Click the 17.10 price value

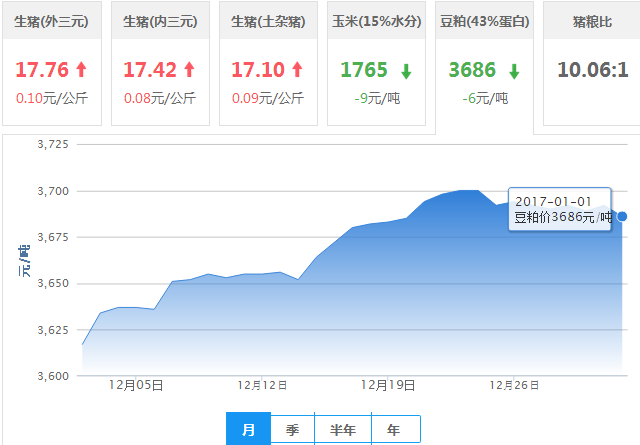[x=258, y=69]
